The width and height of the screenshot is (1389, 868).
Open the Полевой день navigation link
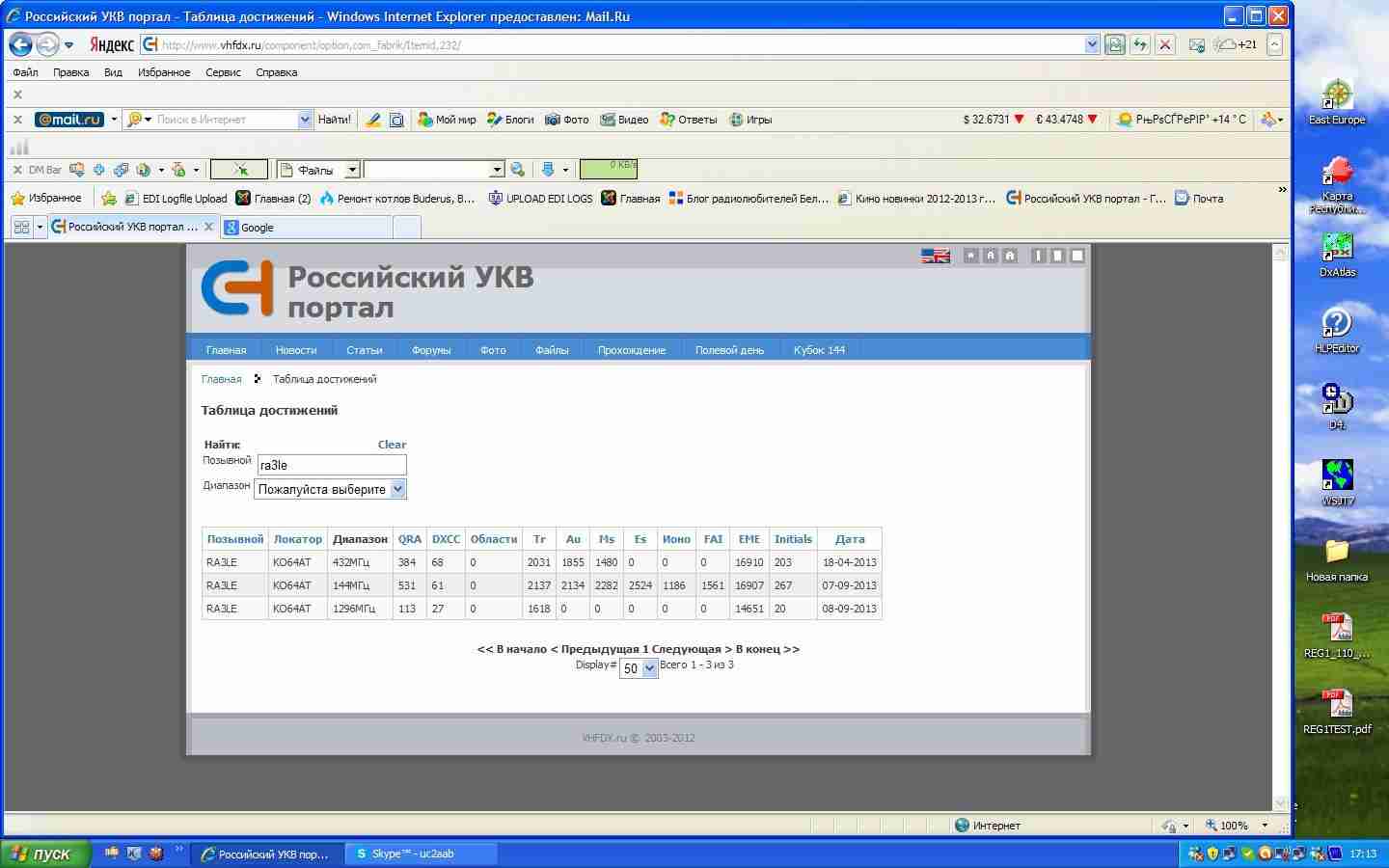pyautogui.click(x=729, y=350)
